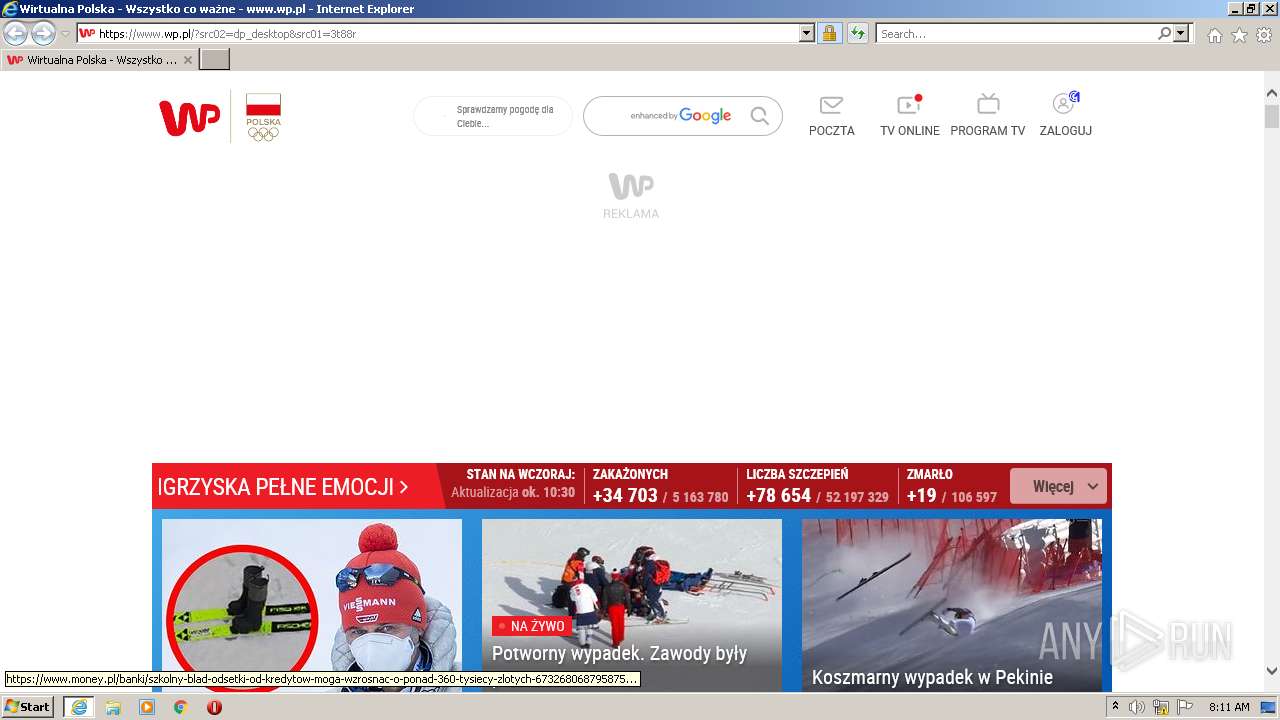Screen dimensions: 1280x720
Task: Click the IE forward navigation button
Action: click(x=43, y=34)
